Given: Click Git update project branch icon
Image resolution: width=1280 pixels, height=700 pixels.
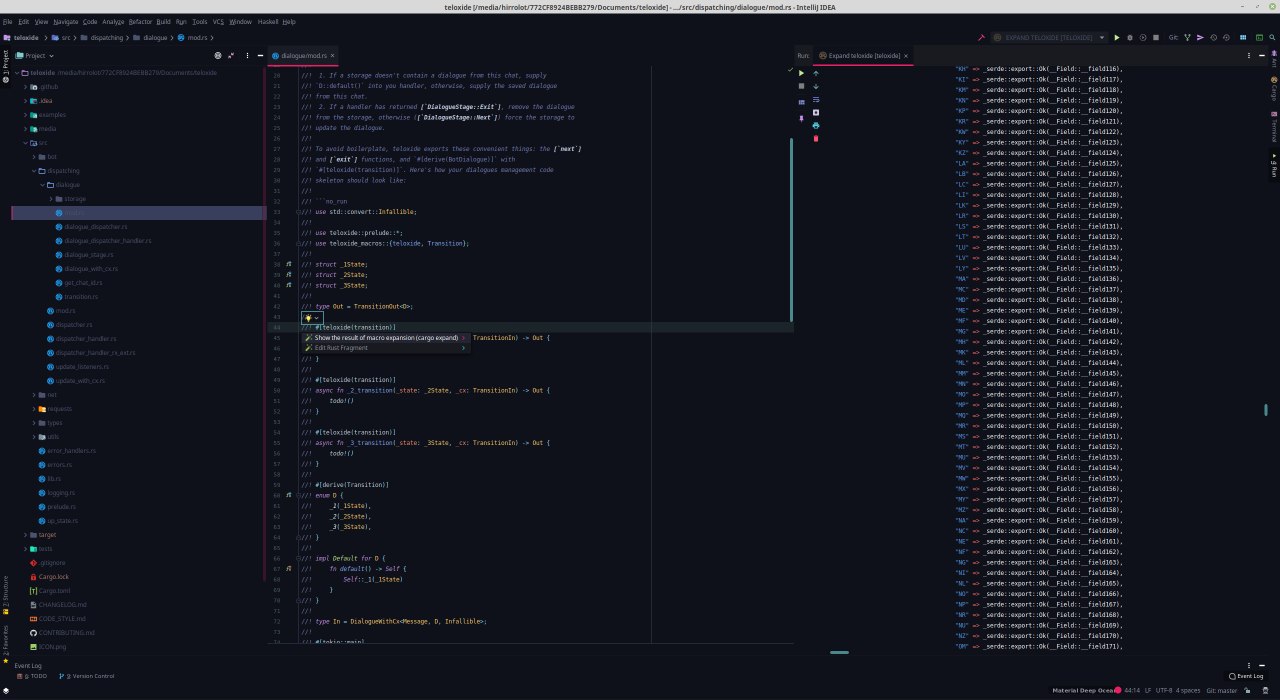Looking at the screenshot, I should pos(1187,37).
